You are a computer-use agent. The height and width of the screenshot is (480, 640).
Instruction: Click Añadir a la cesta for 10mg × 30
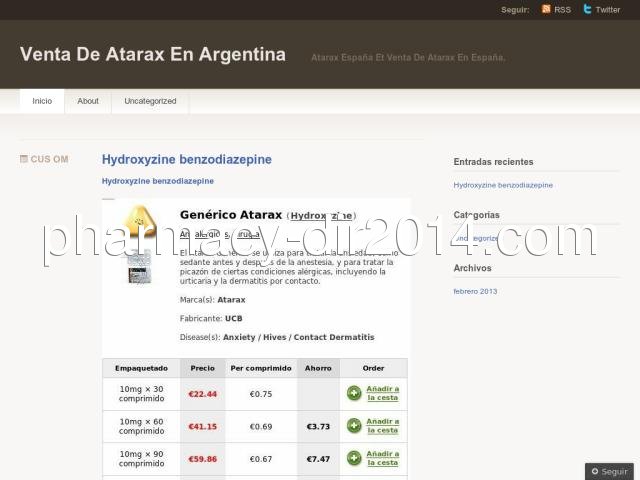(382, 393)
